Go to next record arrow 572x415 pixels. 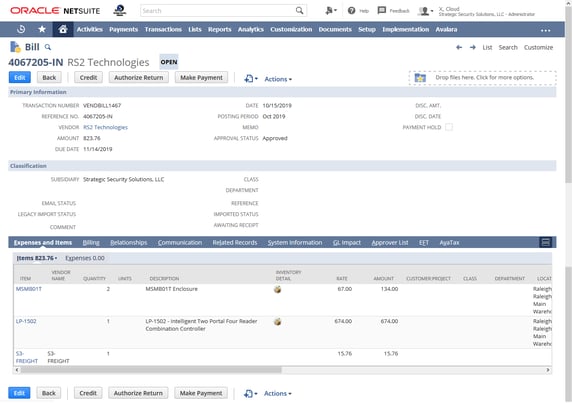coord(472,47)
